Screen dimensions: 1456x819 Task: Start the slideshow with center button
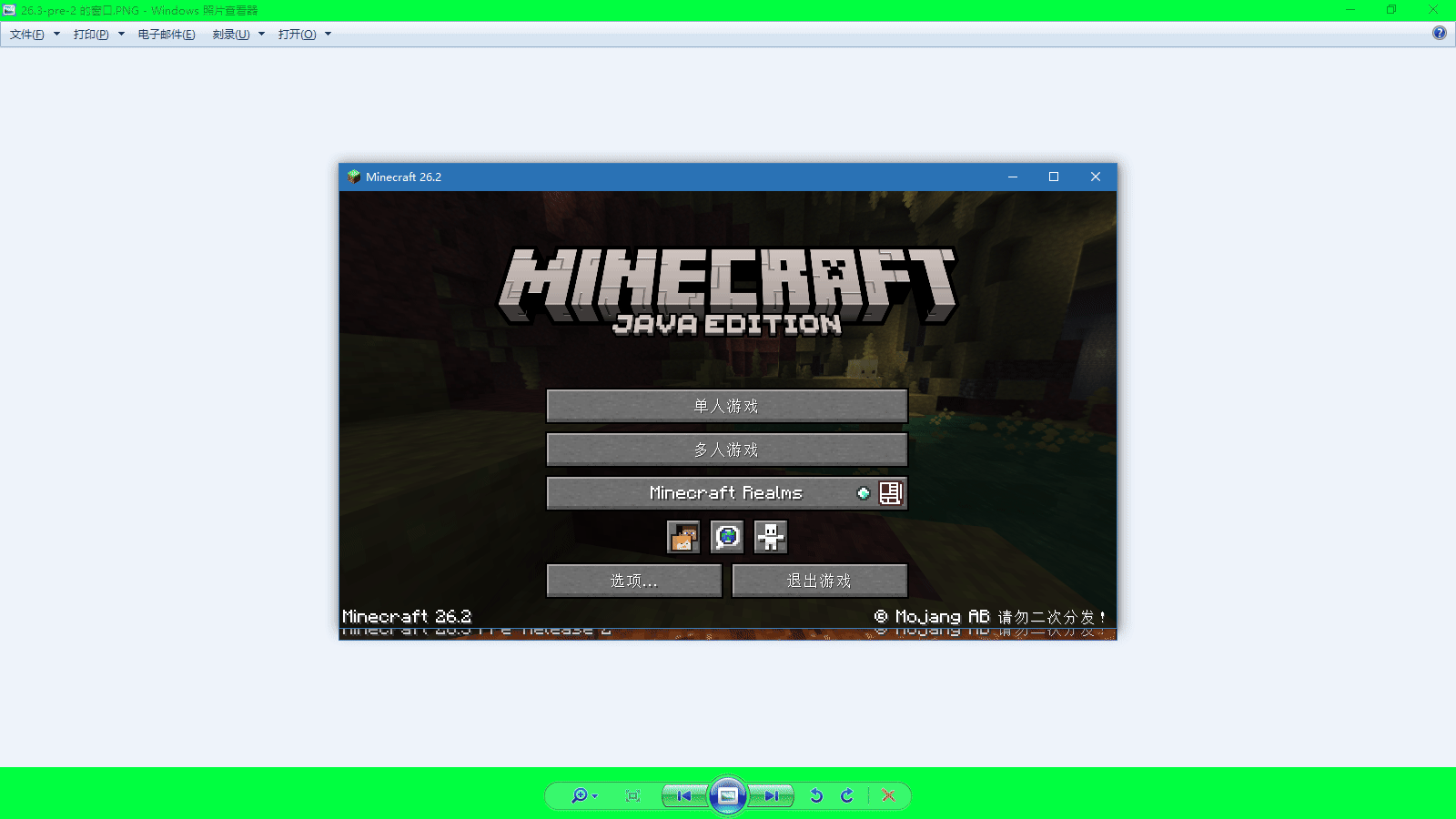[x=728, y=795]
